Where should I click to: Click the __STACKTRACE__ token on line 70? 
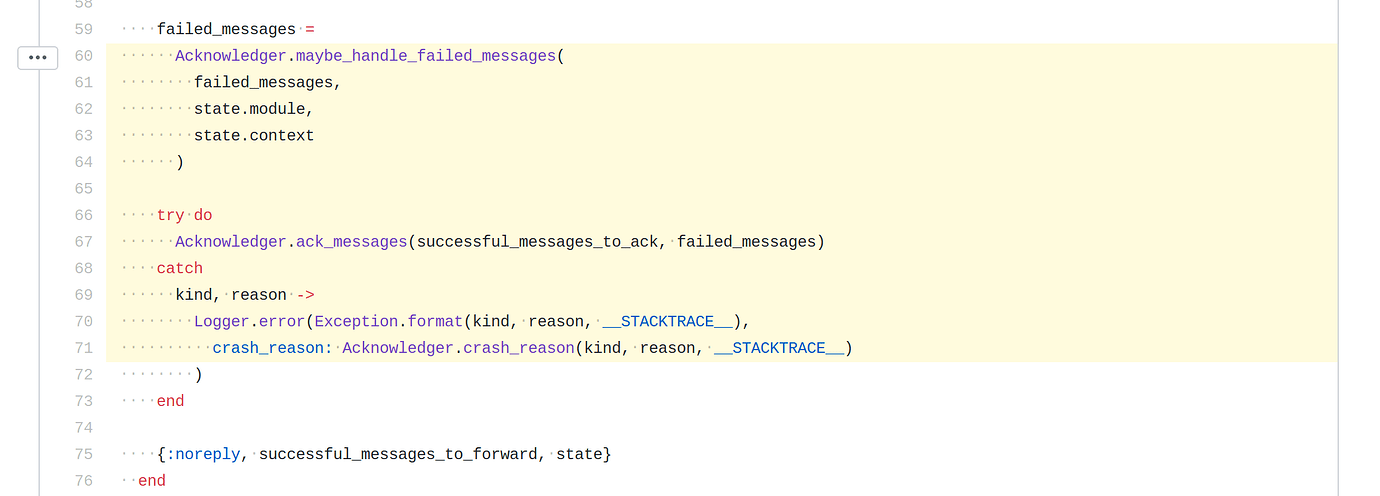668,321
